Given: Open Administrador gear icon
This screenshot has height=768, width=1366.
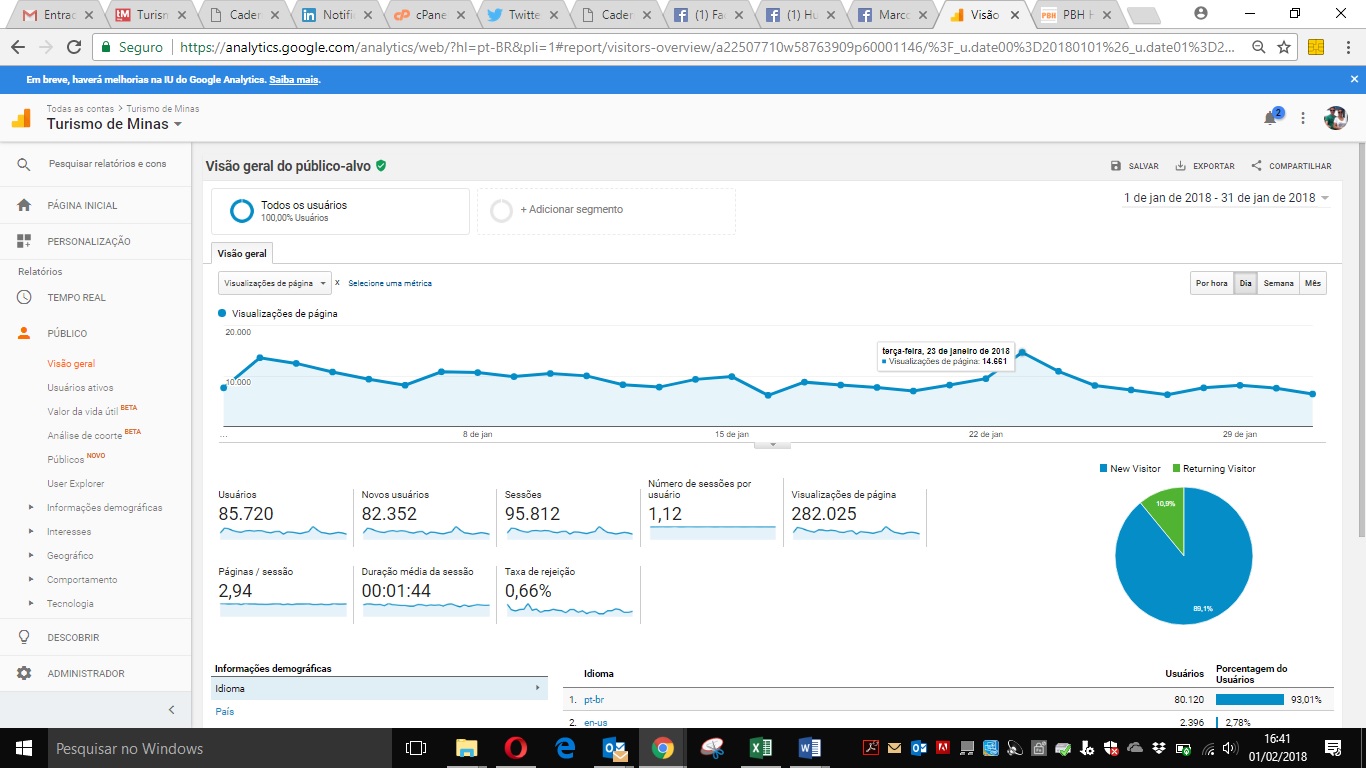Looking at the screenshot, I should click(x=24, y=673).
